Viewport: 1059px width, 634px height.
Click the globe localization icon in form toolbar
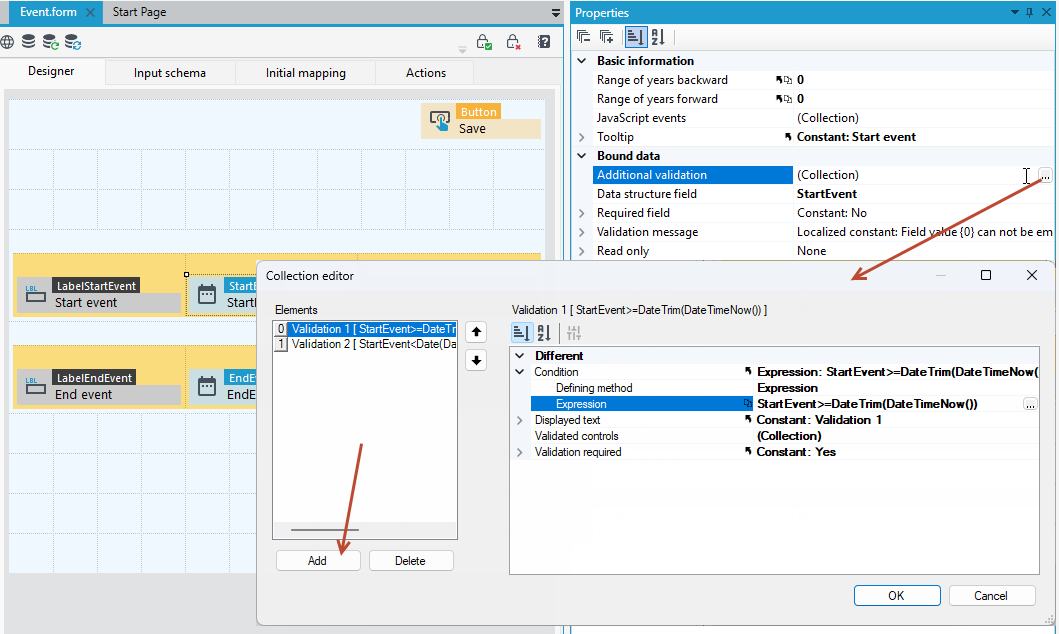(7, 42)
